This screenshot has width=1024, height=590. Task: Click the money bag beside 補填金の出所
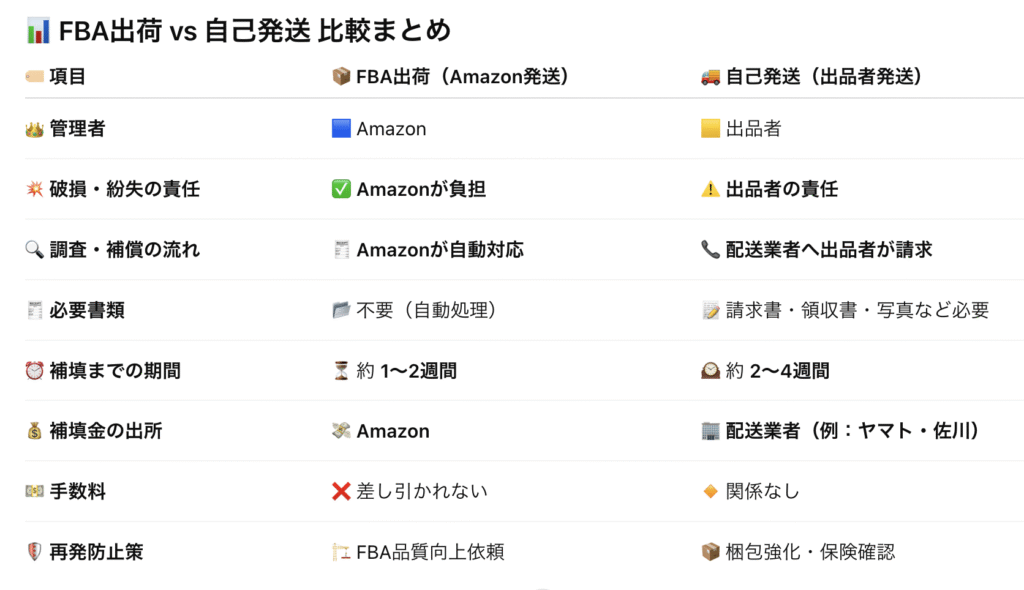click(34, 431)
